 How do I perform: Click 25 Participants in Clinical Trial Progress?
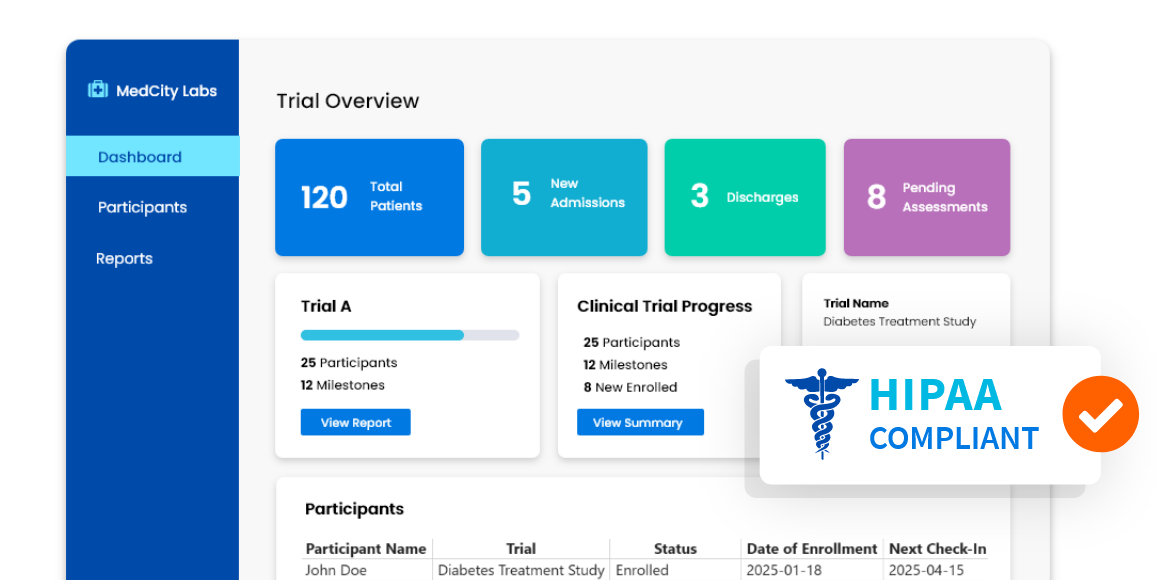coord(632,343)
